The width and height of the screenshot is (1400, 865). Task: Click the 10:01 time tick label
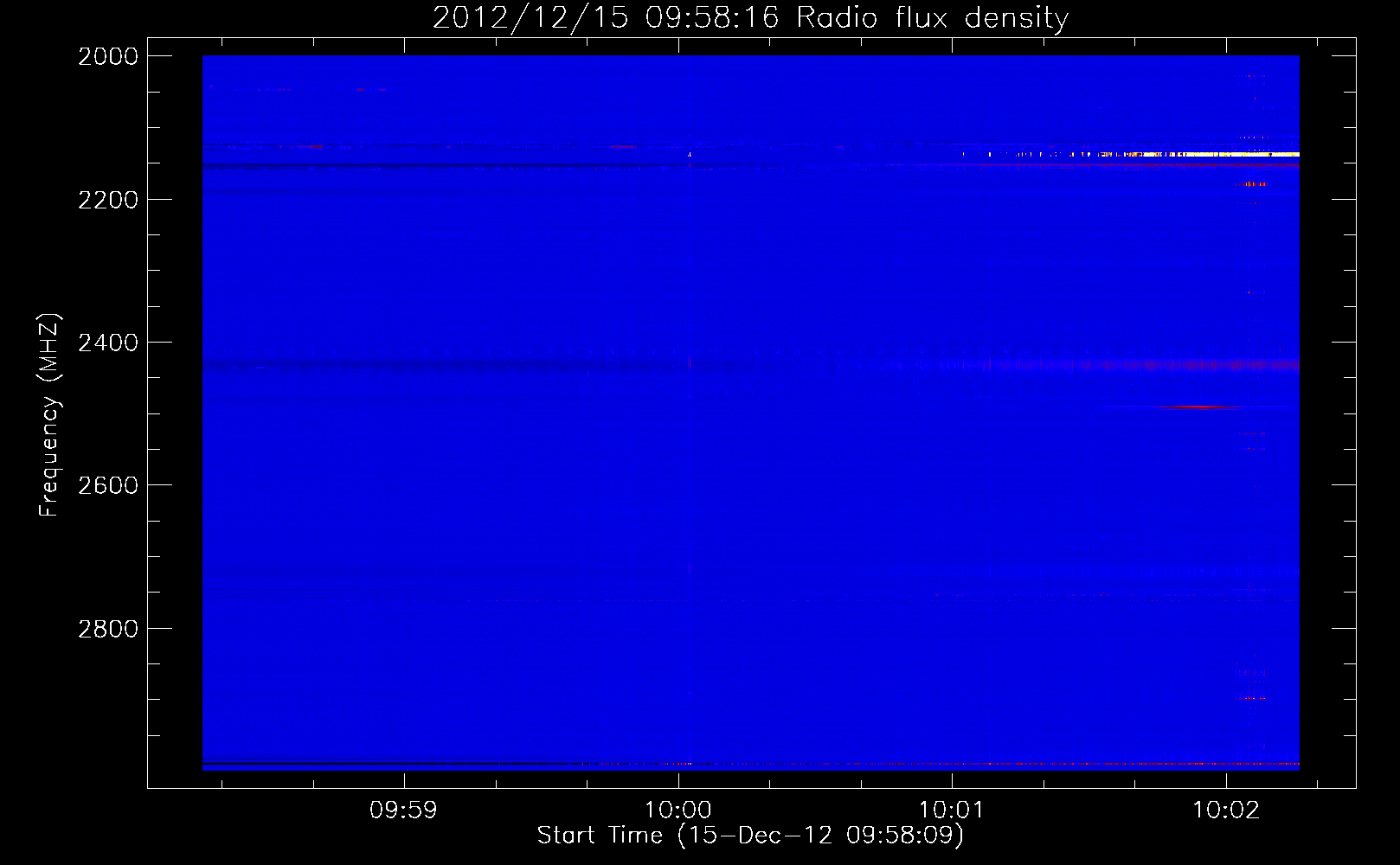point(952,811)
